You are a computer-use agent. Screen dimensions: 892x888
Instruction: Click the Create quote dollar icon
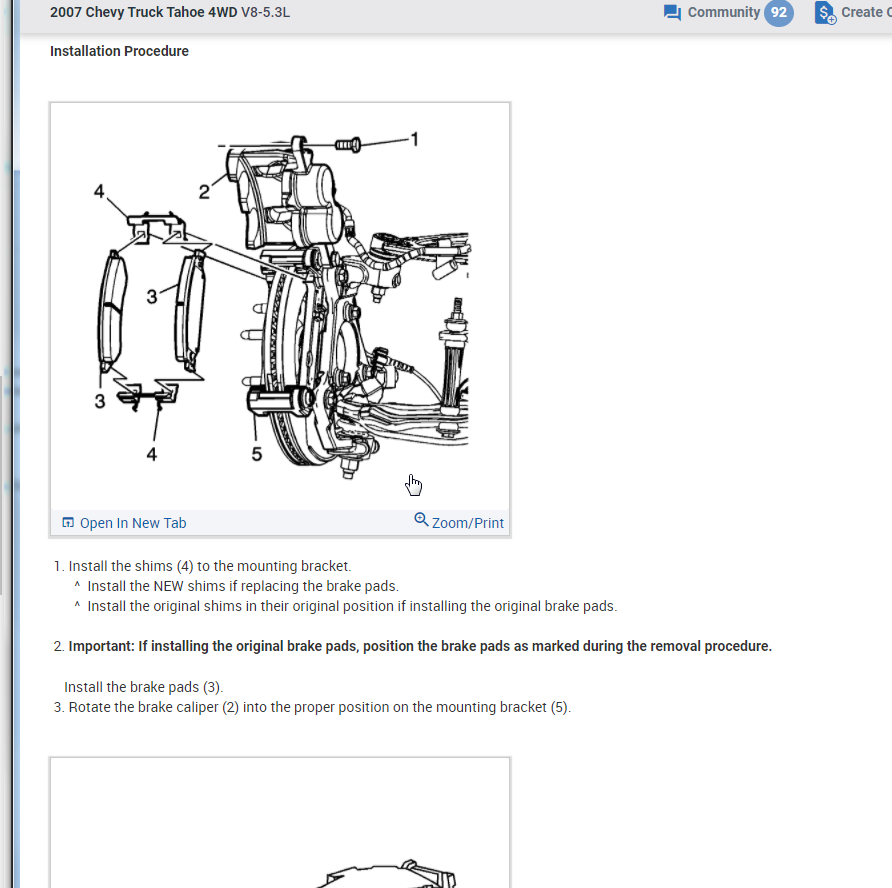pyautogui.click(x=825, y=13)
